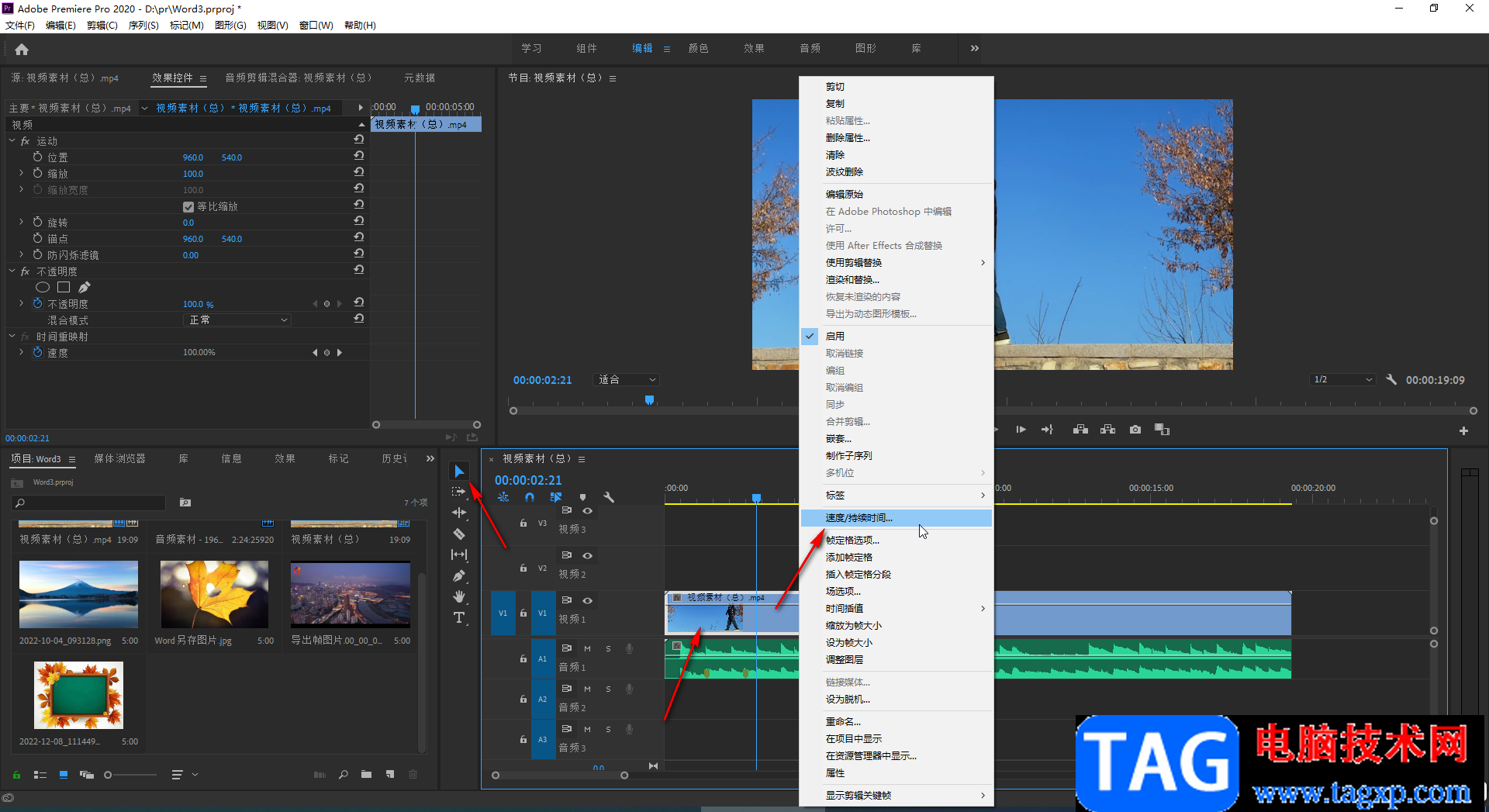The image size is (1489, 812).
Task: Reset the blend mode parameter
Action: [x=359, y=319]
